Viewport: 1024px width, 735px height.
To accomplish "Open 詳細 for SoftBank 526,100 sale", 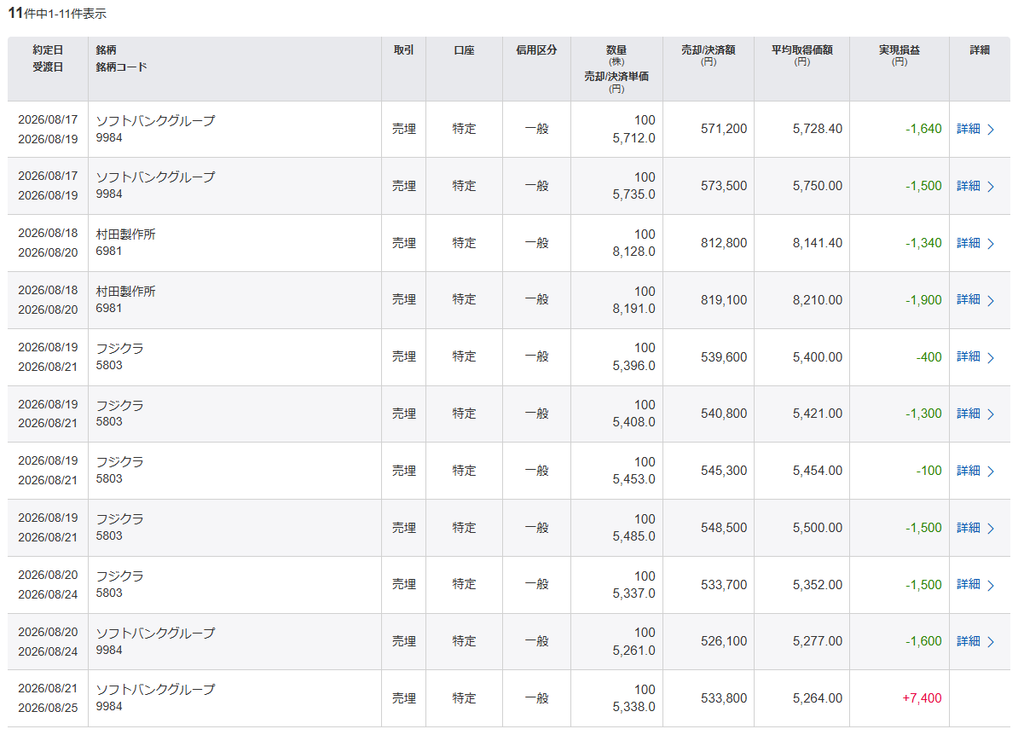I will [968, 642].
